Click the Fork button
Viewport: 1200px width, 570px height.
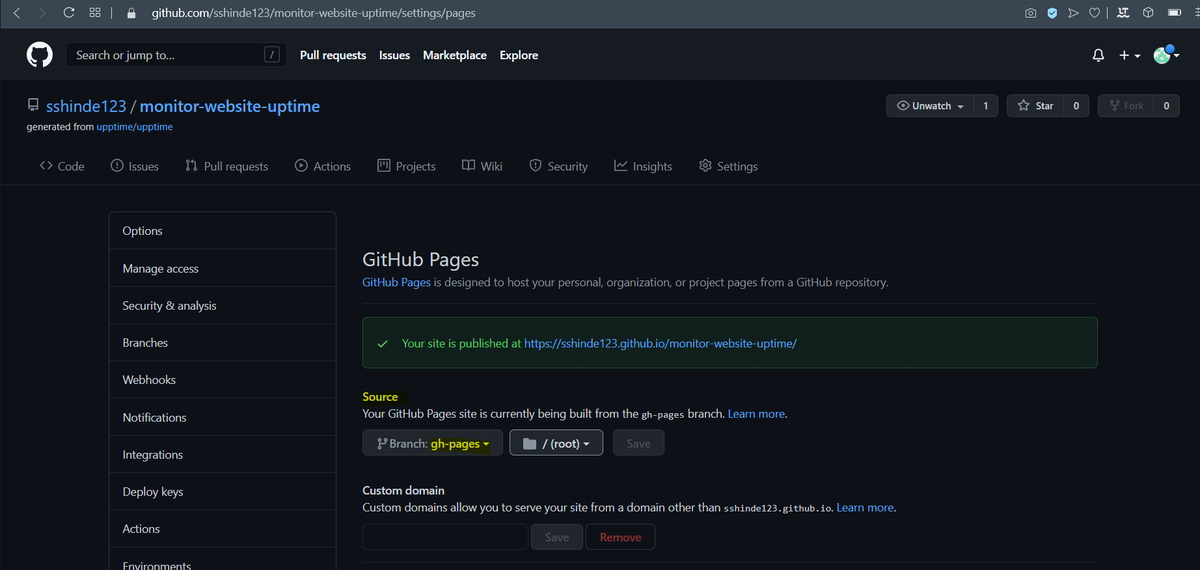pyautogui.click(x=1125, y=105)
